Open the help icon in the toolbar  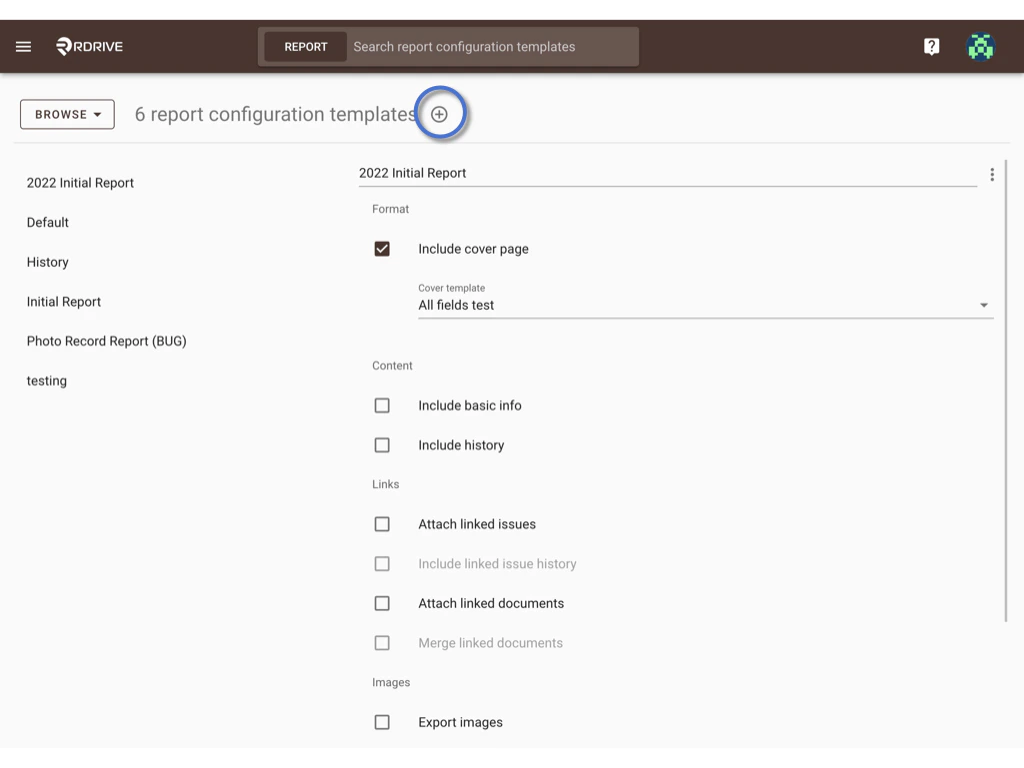(931, 46)
